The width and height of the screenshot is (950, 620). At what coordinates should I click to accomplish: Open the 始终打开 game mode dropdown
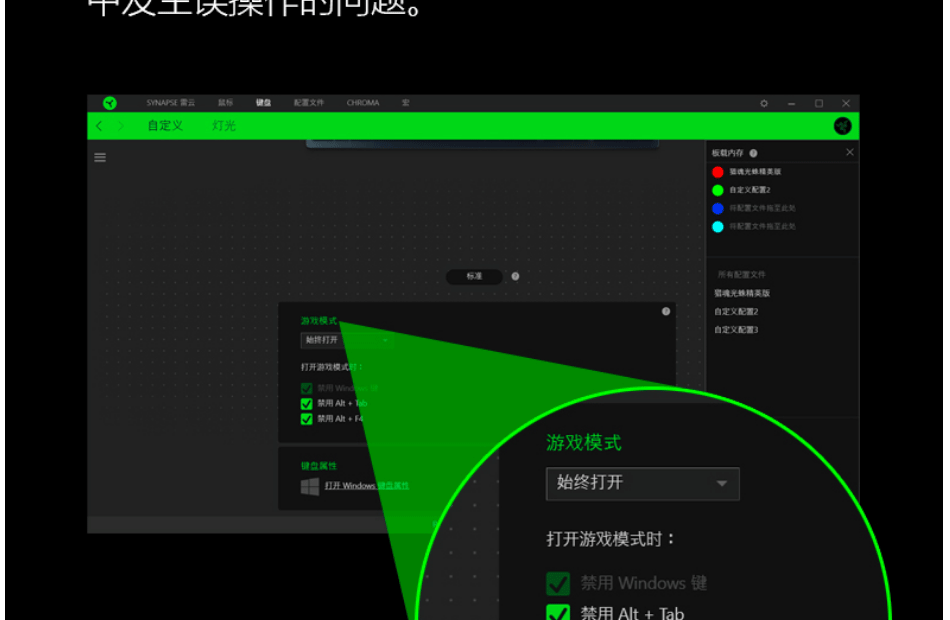tap(345, 340)
